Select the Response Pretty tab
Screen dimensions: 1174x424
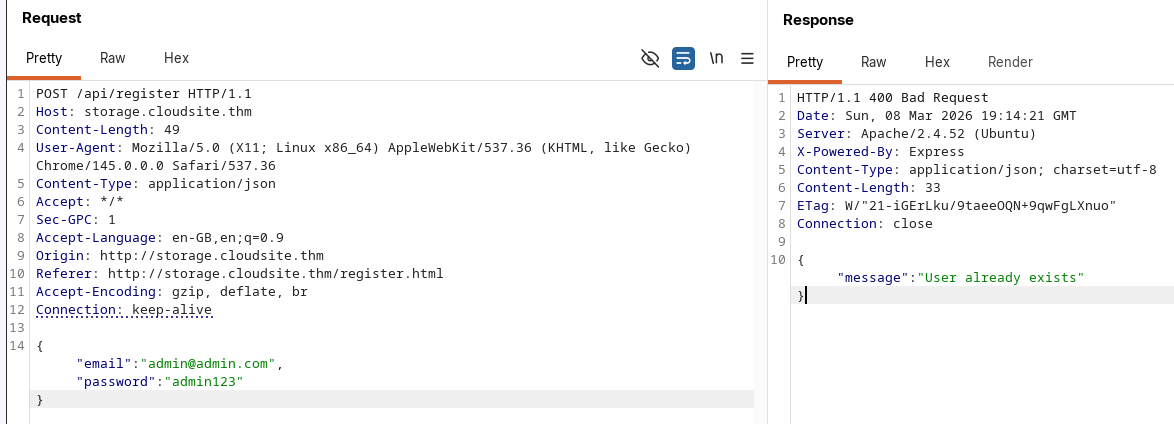805,62
